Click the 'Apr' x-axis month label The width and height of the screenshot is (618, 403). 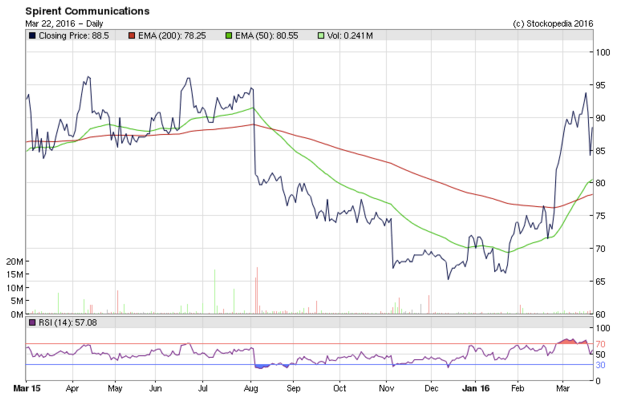click(x=72, y=388)
